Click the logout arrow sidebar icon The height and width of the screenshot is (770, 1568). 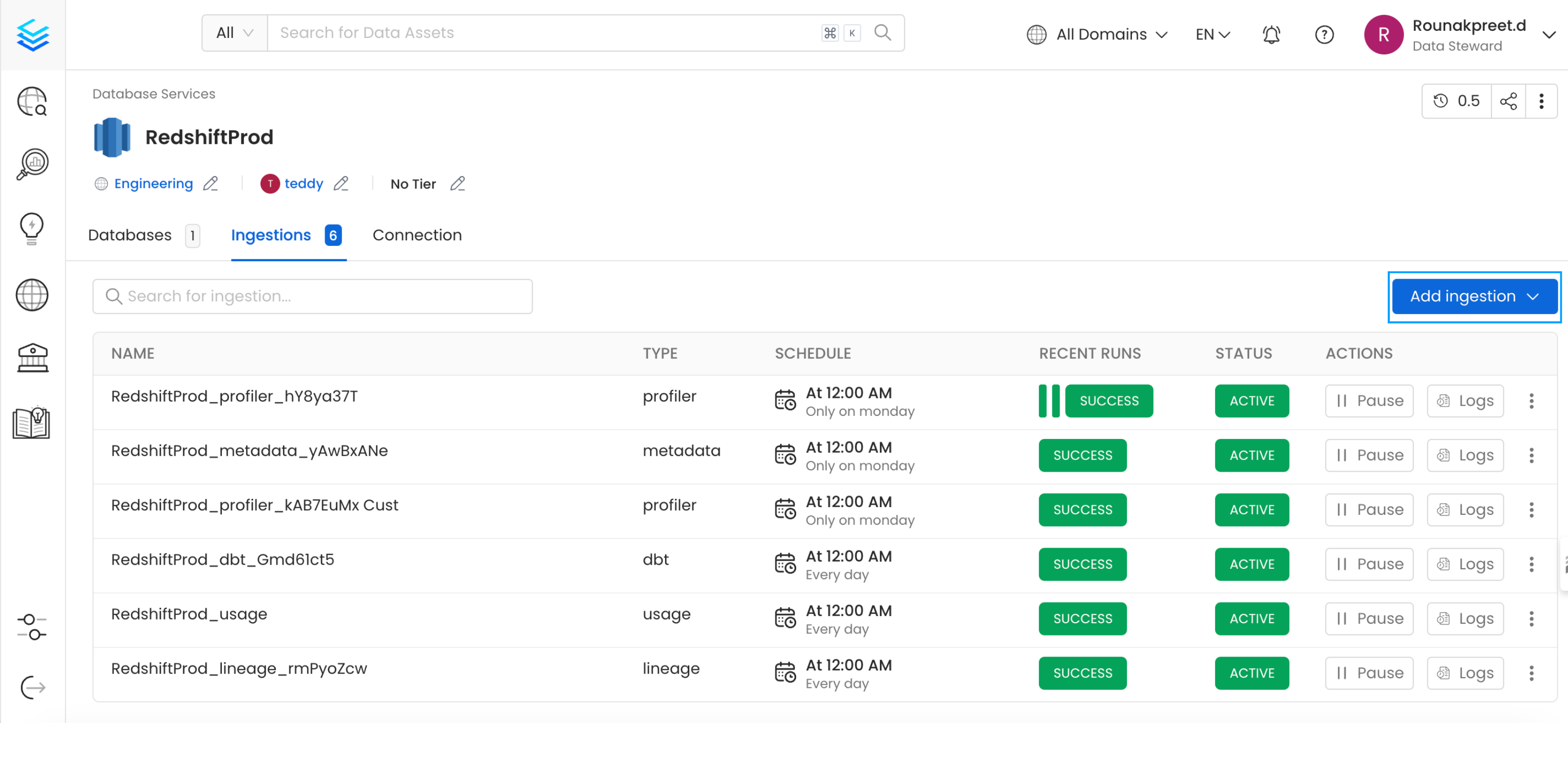tap(32, 687)
